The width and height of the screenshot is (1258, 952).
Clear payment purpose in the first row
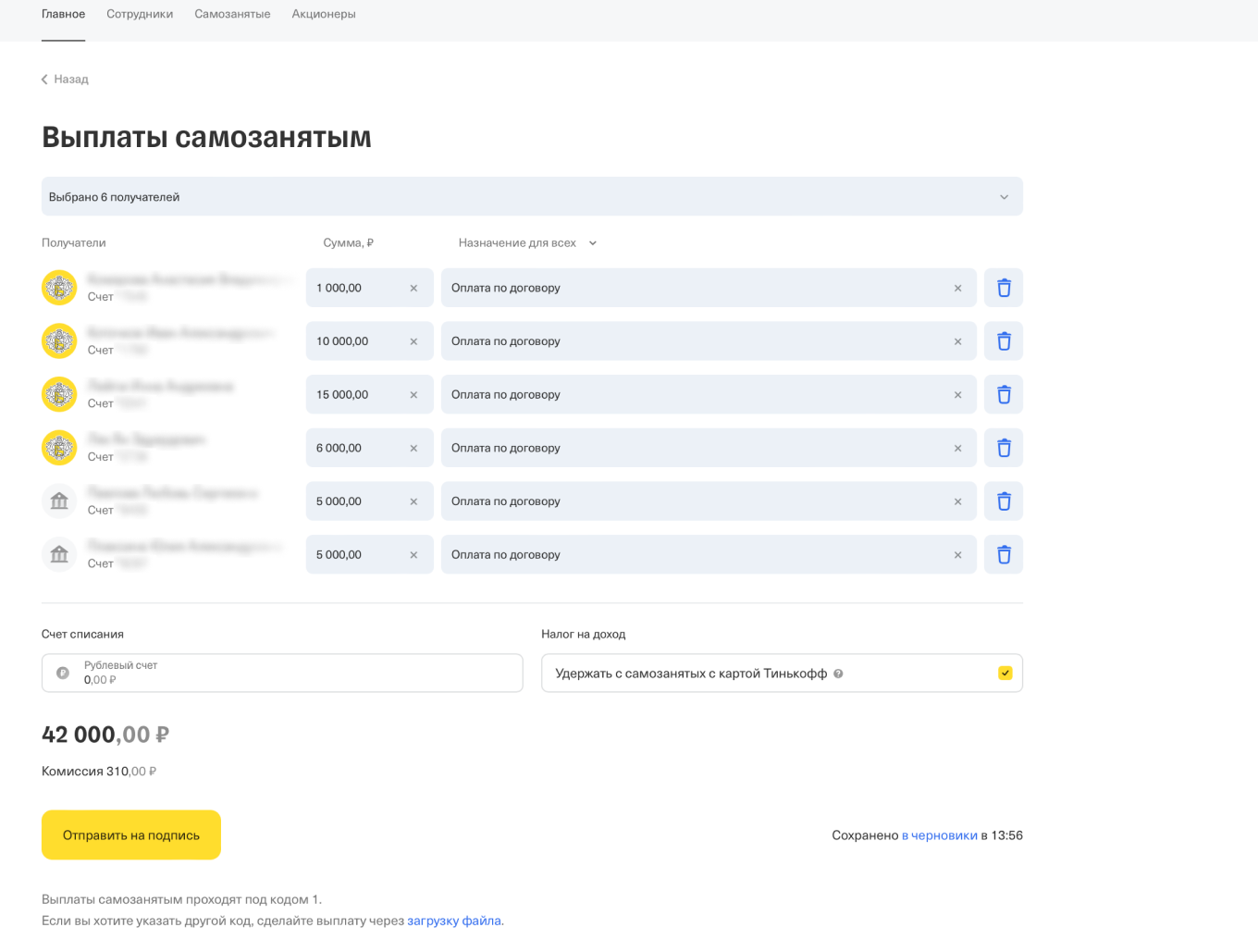click(957, 288)
